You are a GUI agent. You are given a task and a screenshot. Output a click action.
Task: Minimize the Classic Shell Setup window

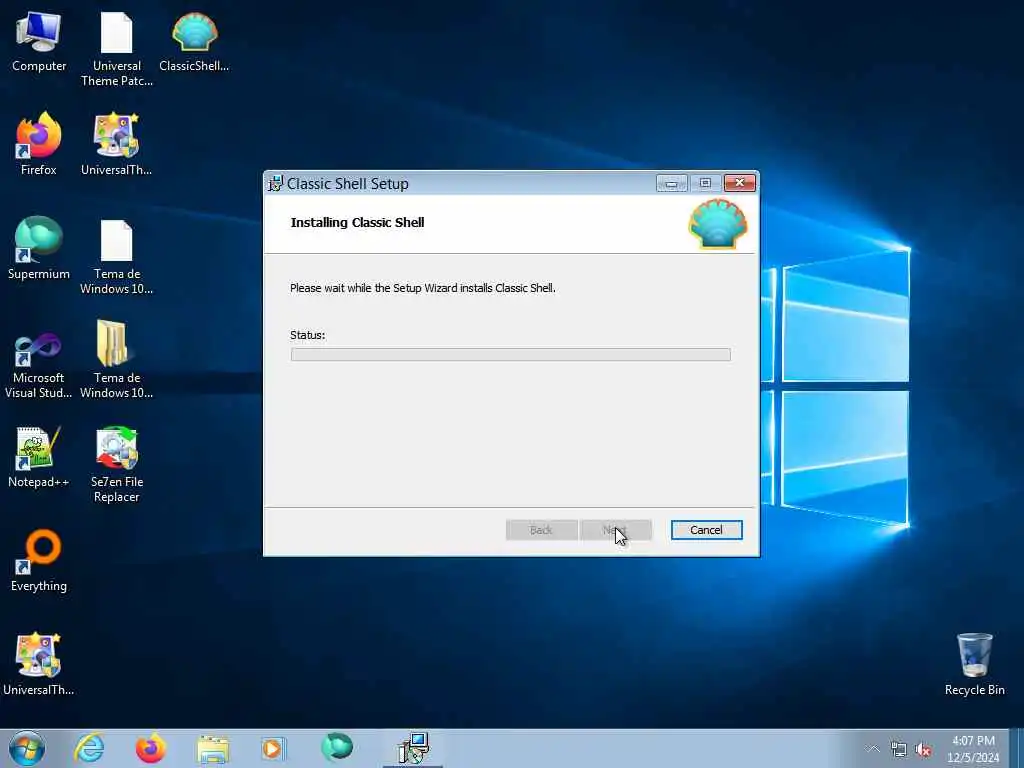click(x=671, y=183)
